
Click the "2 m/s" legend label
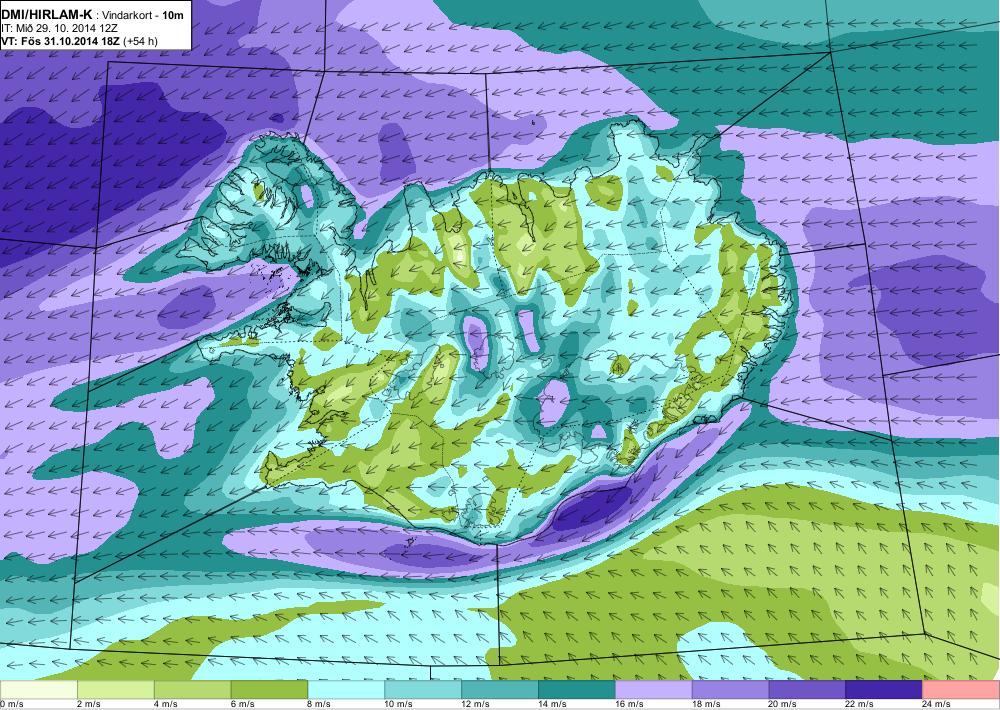tap(89, 704)
